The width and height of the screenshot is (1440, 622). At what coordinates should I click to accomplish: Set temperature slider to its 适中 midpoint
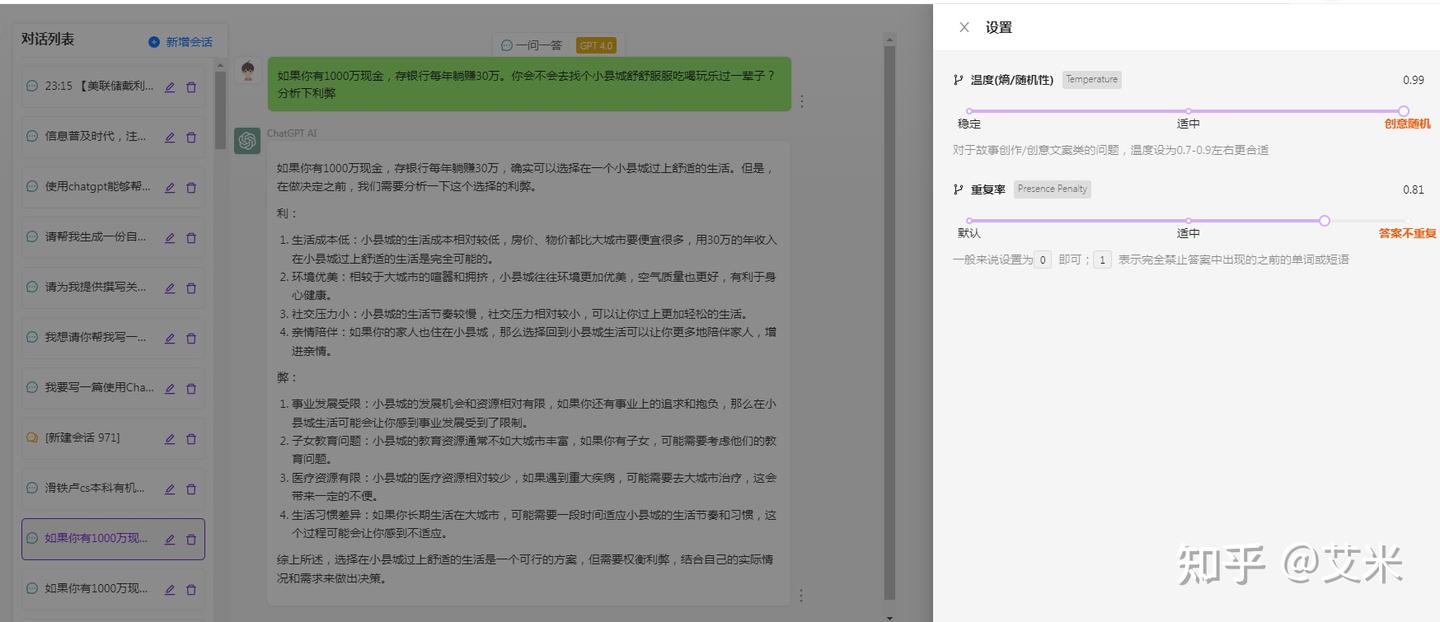[x=1188, y=111]
